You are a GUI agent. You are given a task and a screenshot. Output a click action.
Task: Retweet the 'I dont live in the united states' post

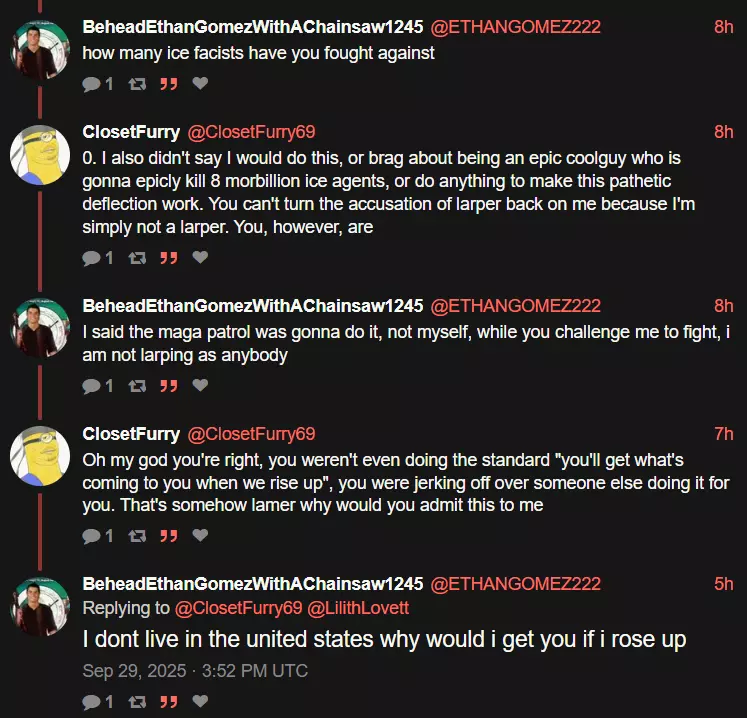[137, 702]
